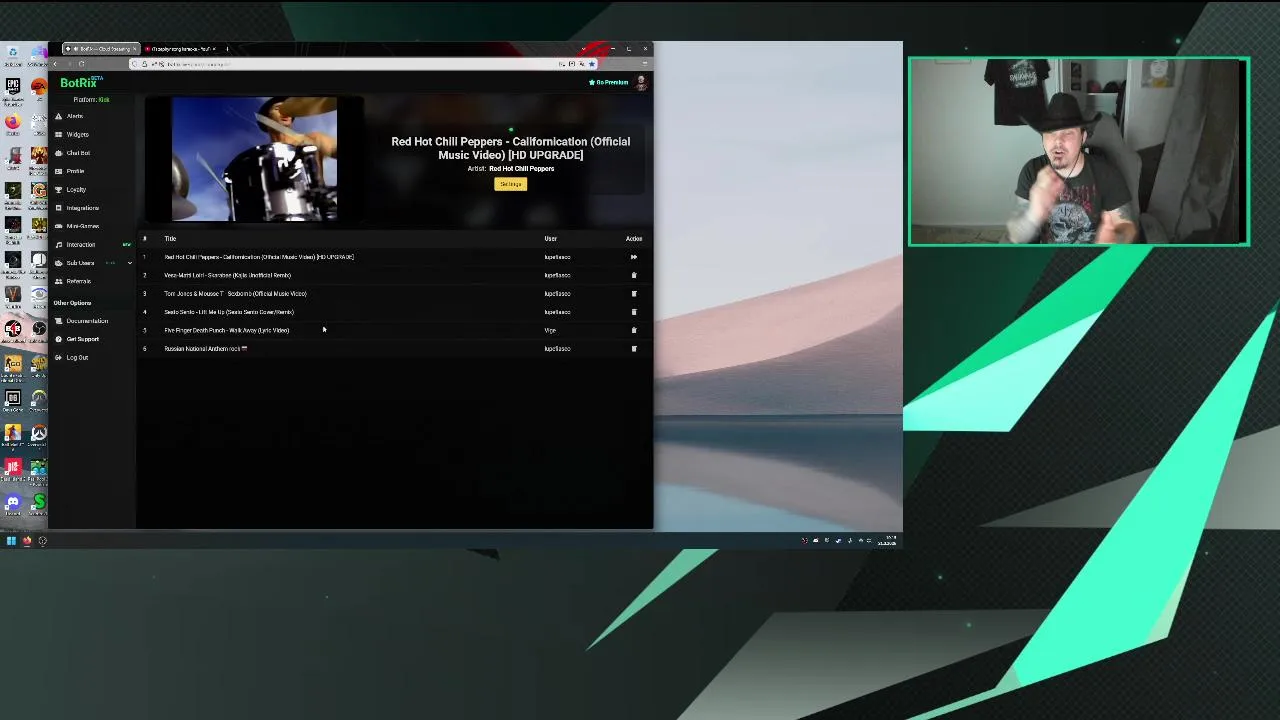The width and height of the screenshot is (1280, 720).
Task: Open the user avatar menu
Action: click(x=641, y=83)
